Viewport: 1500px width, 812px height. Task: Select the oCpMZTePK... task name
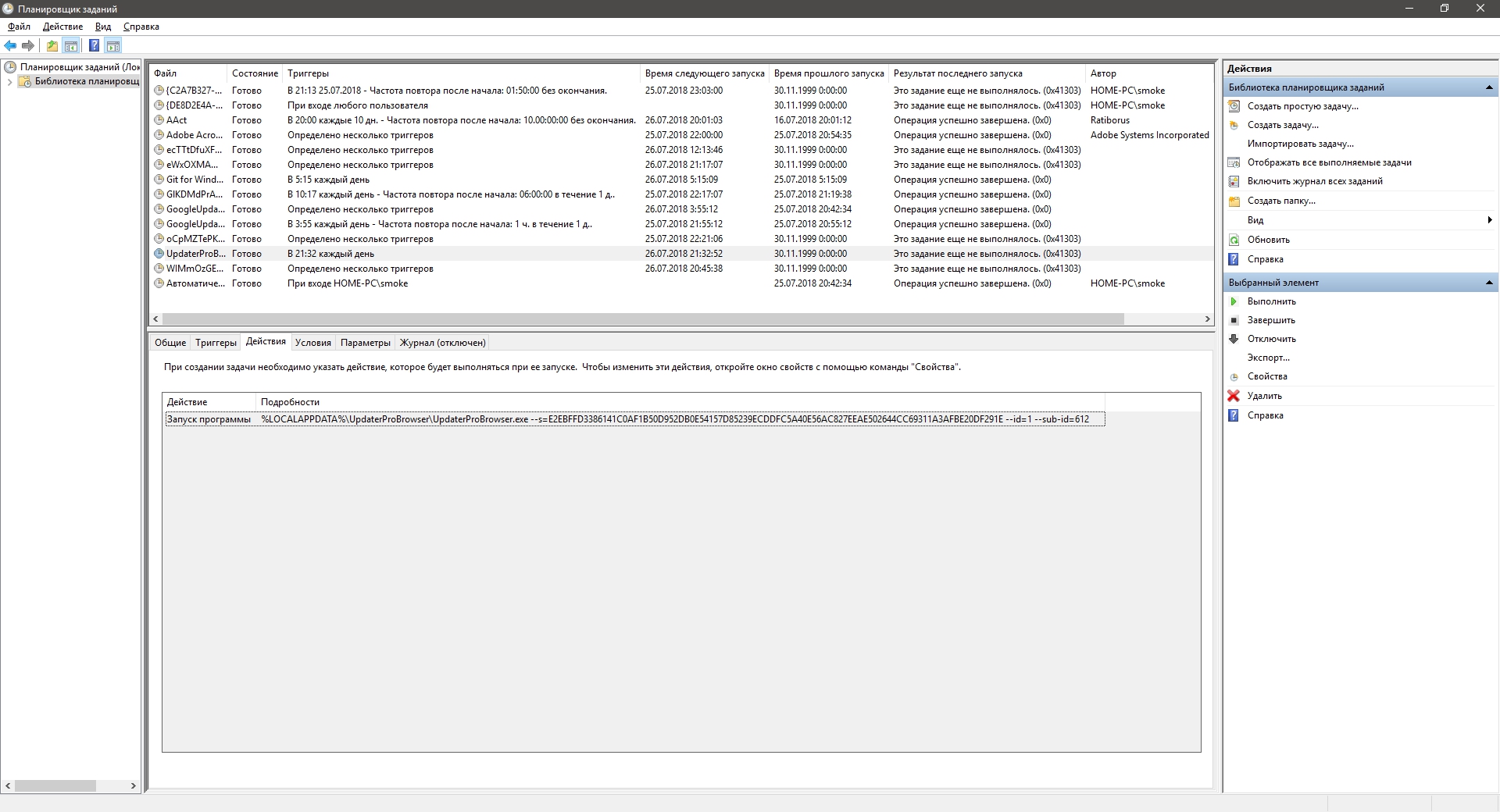[x=195, y=239]
